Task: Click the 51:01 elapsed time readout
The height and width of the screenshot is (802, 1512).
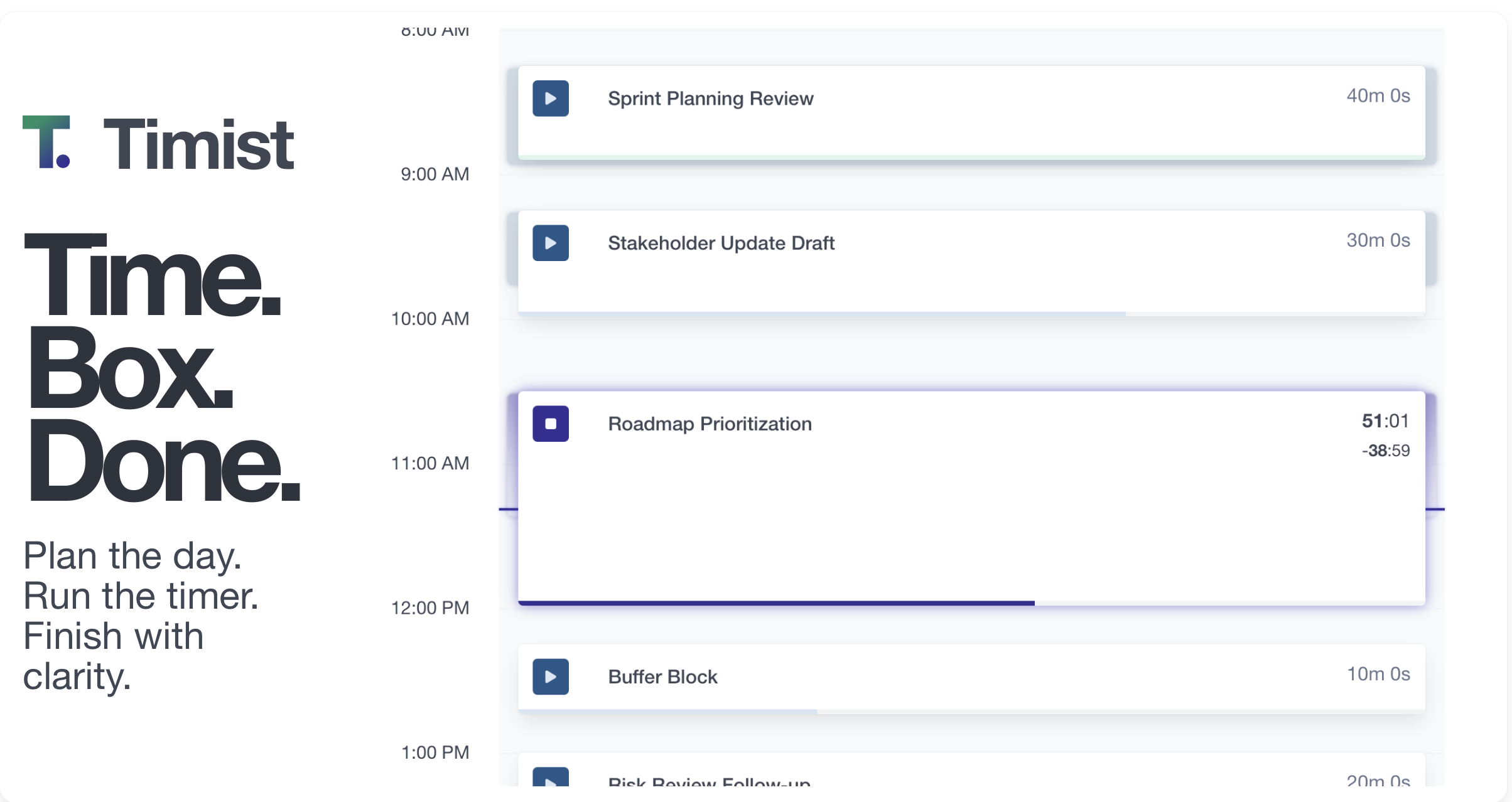Action: [1385, 420]
